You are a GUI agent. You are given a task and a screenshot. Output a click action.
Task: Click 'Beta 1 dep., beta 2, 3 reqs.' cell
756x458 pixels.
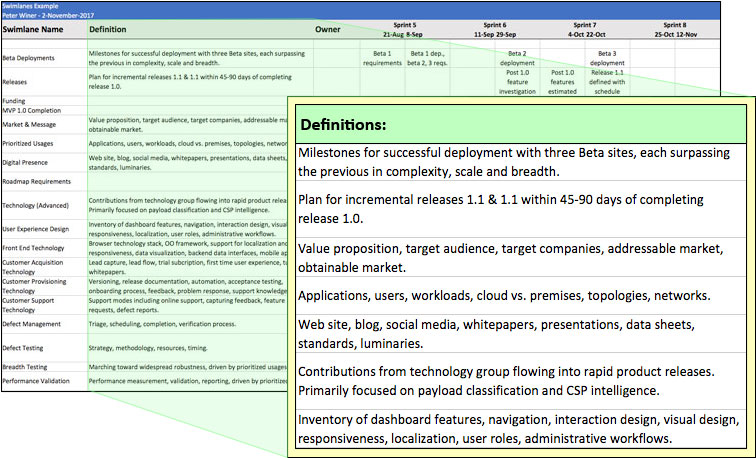pyautogui.click(x=427, y=58)
